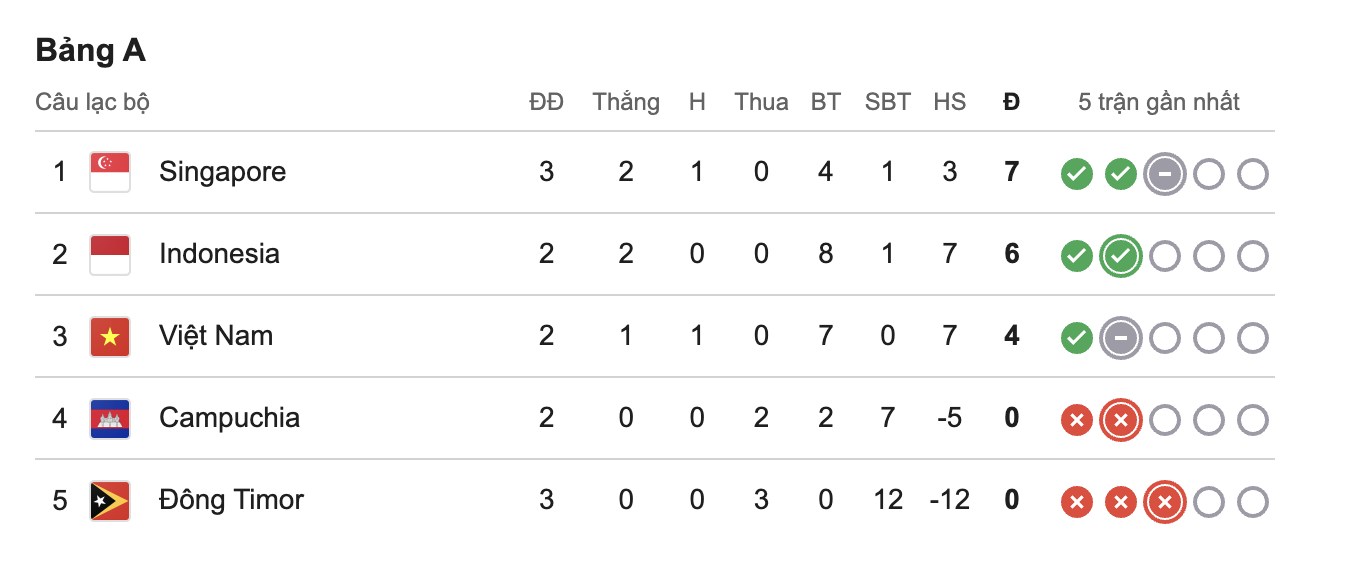Screen dimensions: 1362x581
Task: Click Đông Timor's first red loss icon
Action: pyautogui.click(x=1077, y=503)
